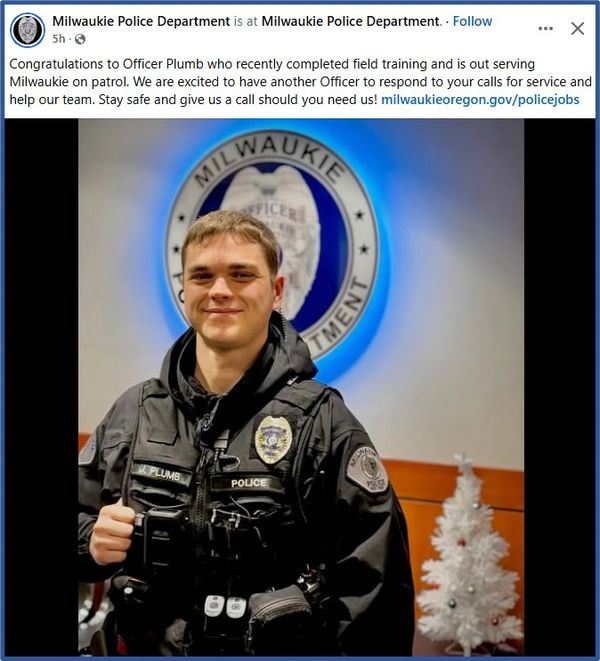
Task: Follow the Milwaukie Police Department page
Action: point(472,21)
